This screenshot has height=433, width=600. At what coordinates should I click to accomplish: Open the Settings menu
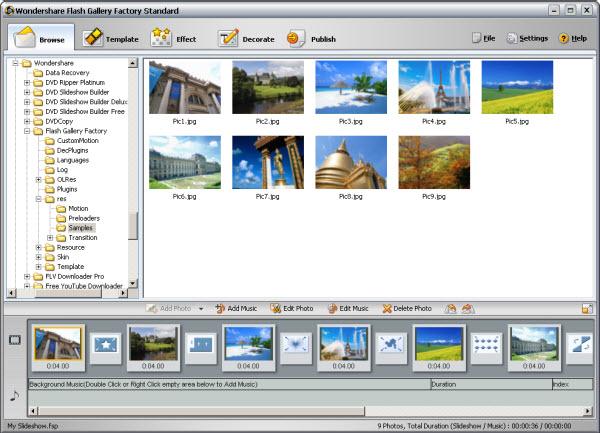tap(527, 38)
